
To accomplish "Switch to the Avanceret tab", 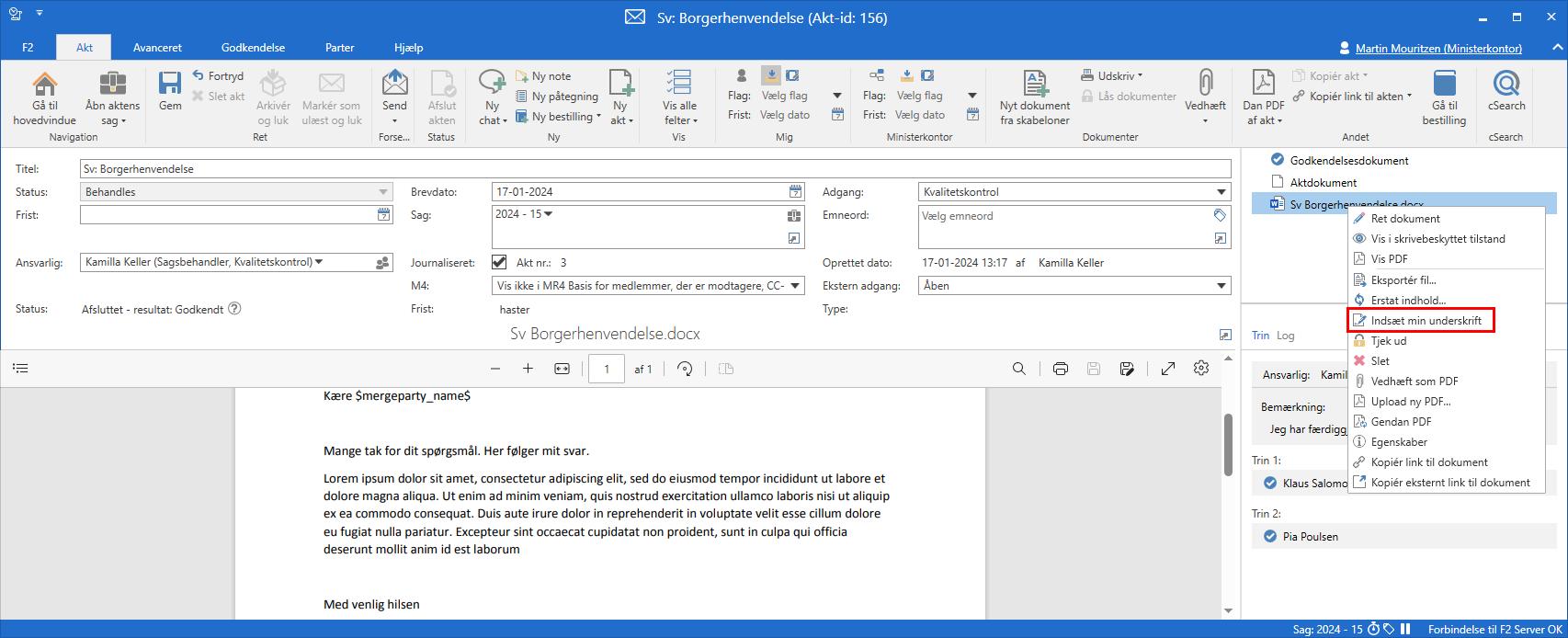I will (x=157, y=48).
